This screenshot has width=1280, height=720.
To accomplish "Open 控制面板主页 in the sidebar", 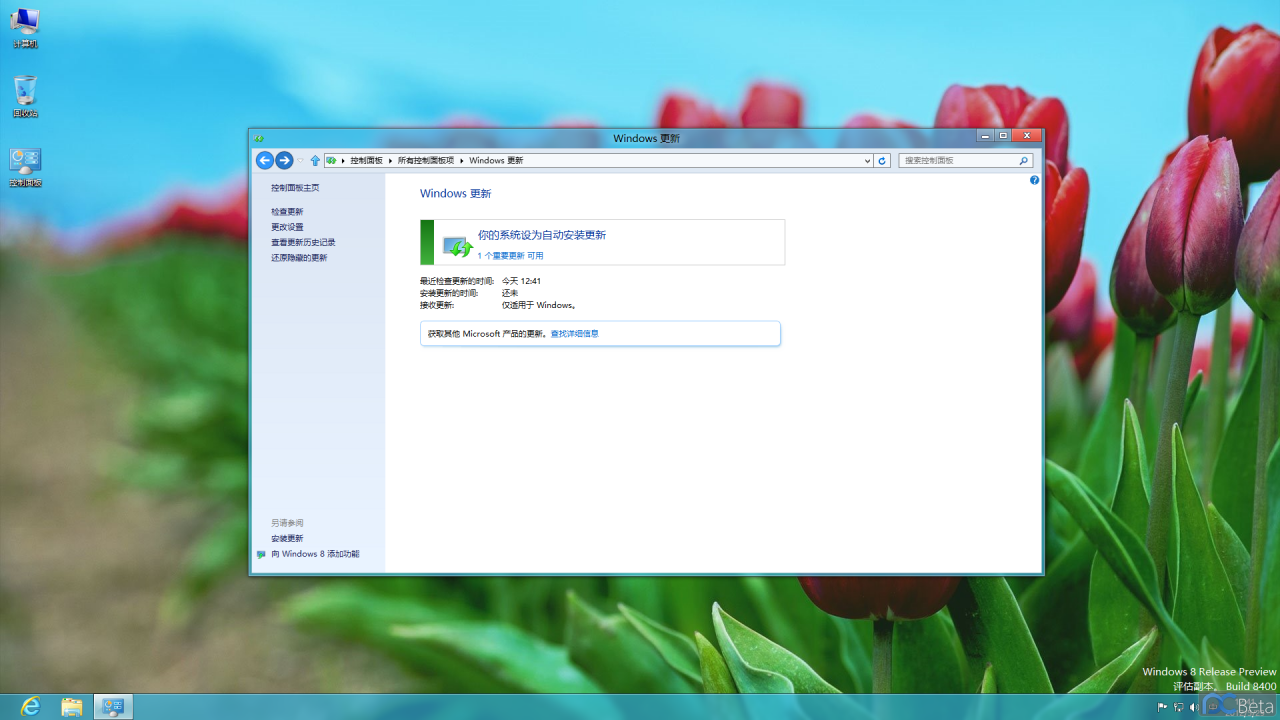I will pos(295,187).
